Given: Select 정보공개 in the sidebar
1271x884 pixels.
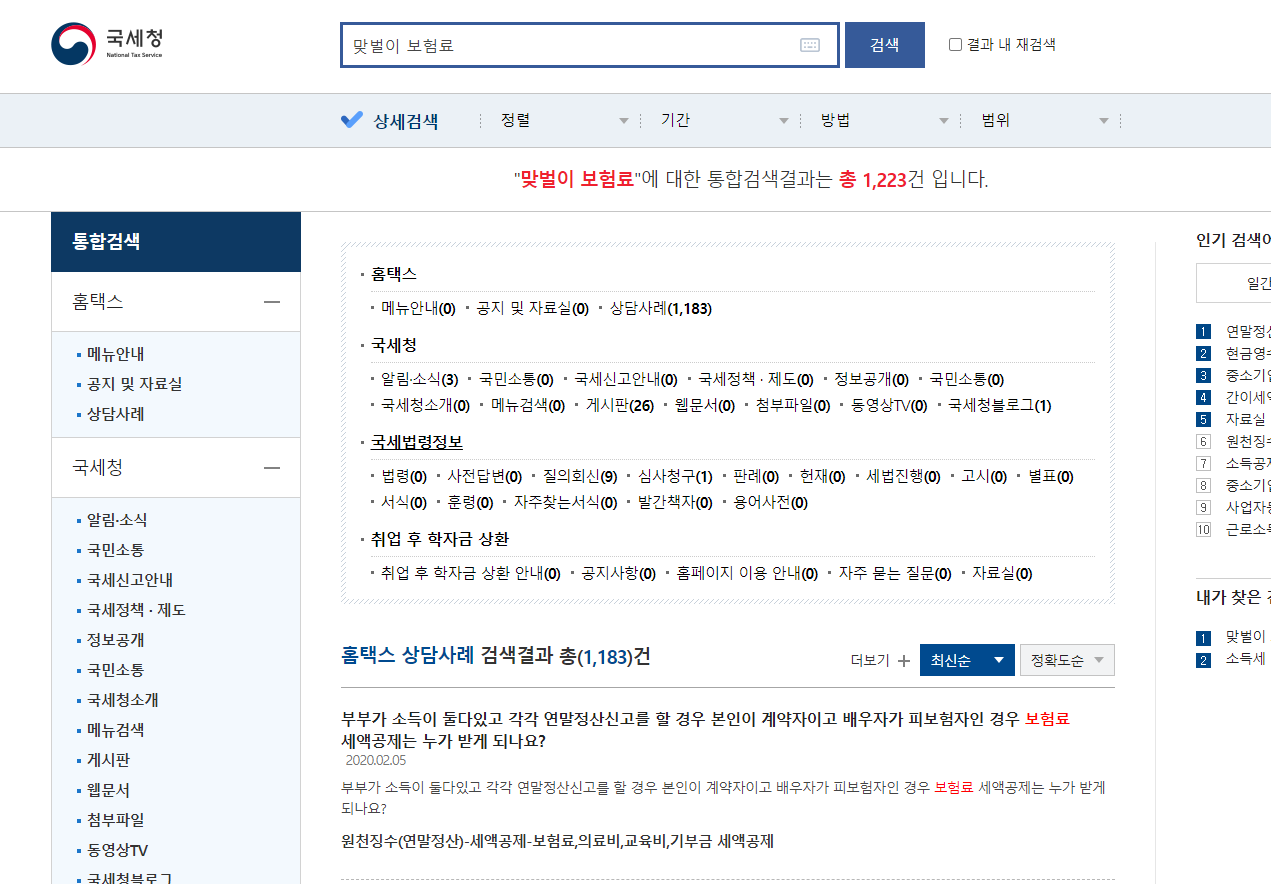Looking at the screenshot, I should (x=115, y=640).
